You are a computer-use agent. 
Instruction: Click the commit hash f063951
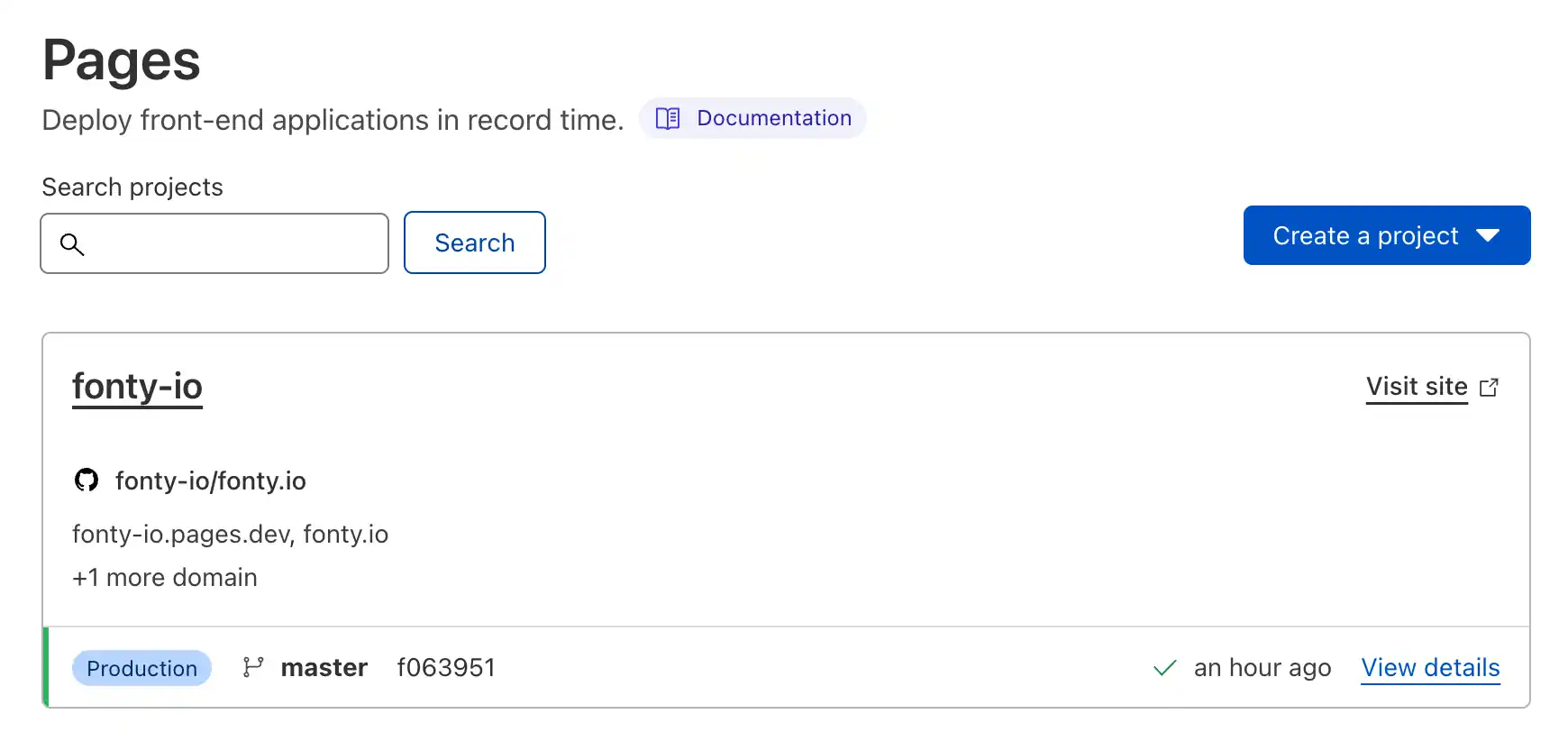(x=446, y=667)
